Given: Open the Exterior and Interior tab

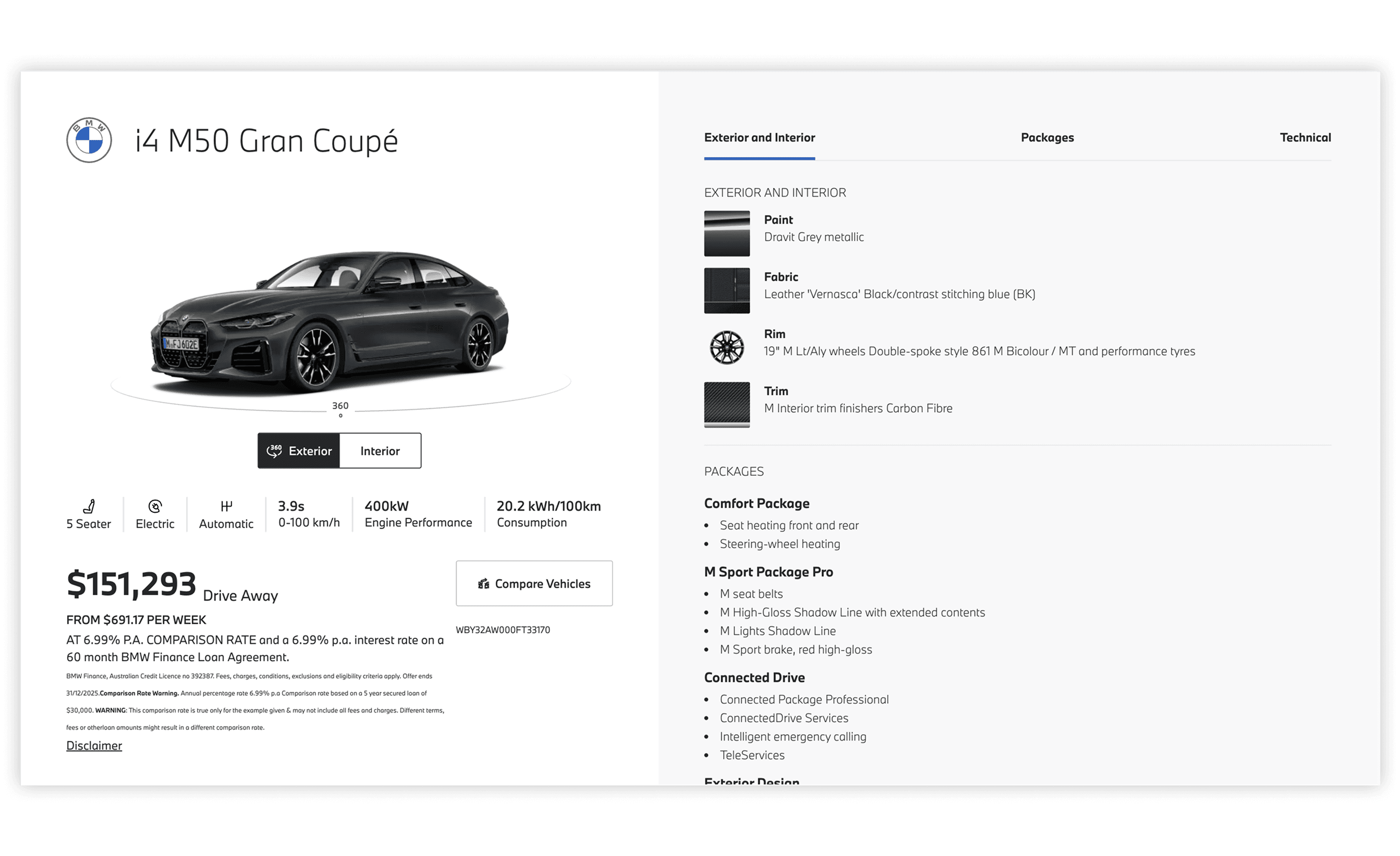Looking at the screenshot, I should pos(759,138).
